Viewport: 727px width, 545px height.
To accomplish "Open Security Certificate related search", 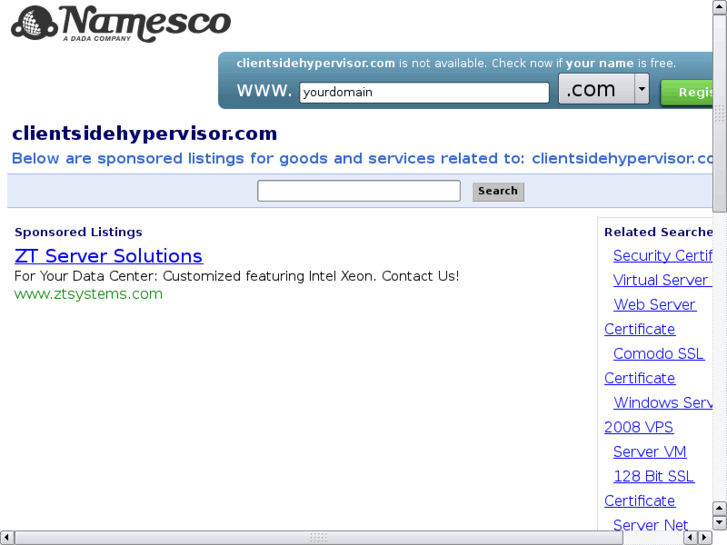I will click(663, 256).
